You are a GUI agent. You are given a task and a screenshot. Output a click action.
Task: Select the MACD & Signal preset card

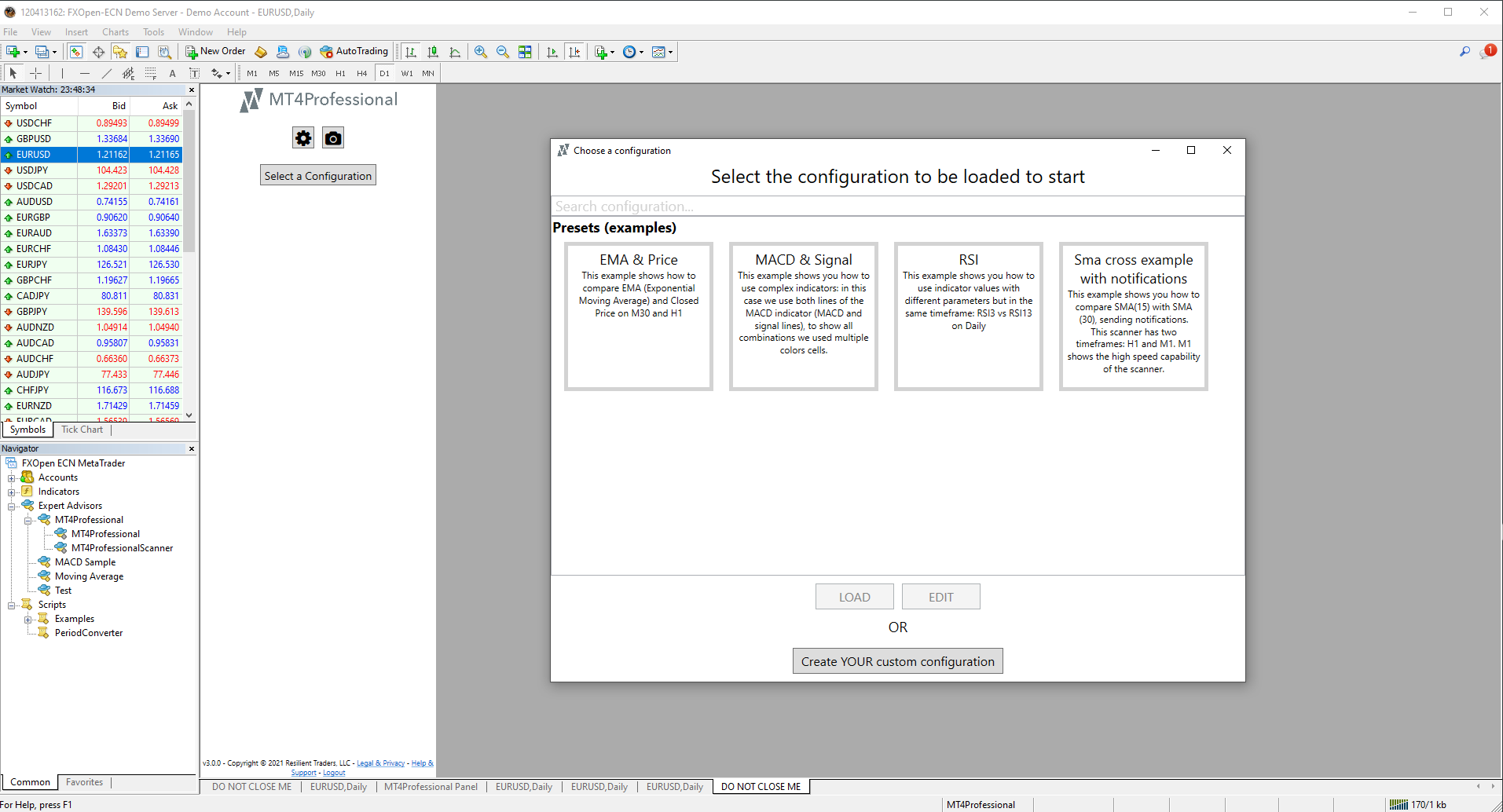pos(804,316)
